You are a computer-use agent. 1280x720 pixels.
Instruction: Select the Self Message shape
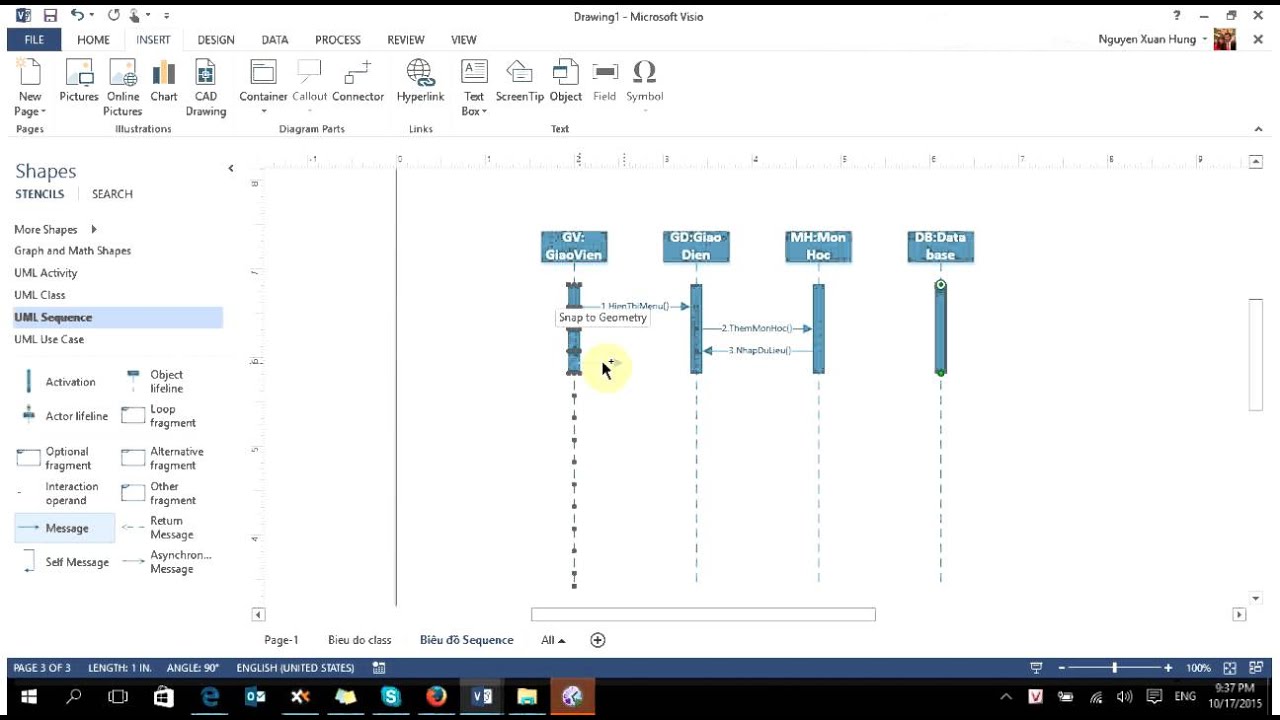pyautogui.click(x=64, y=562)
